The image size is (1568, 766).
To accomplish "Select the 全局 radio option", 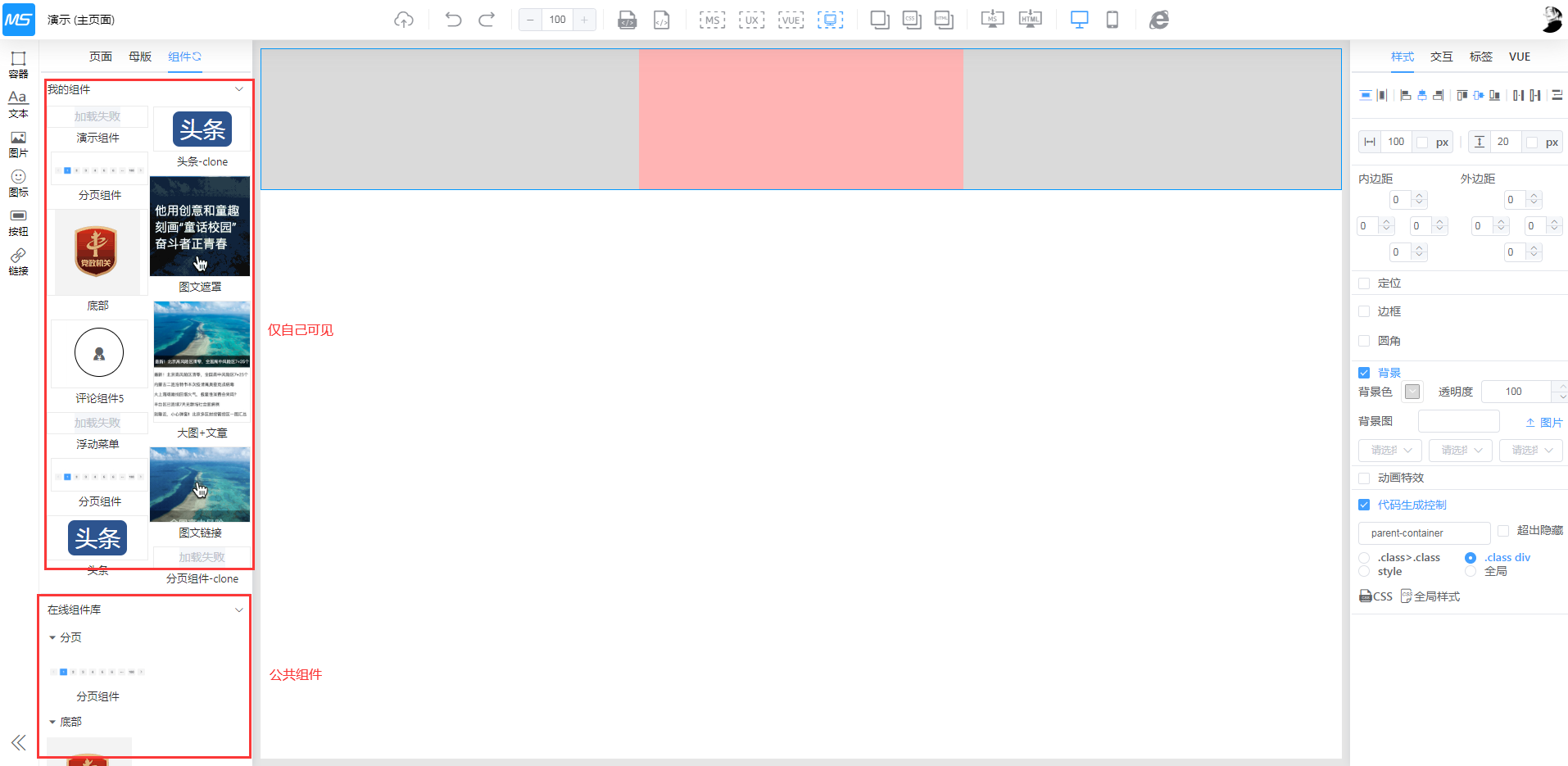I will pos(1471,571).
